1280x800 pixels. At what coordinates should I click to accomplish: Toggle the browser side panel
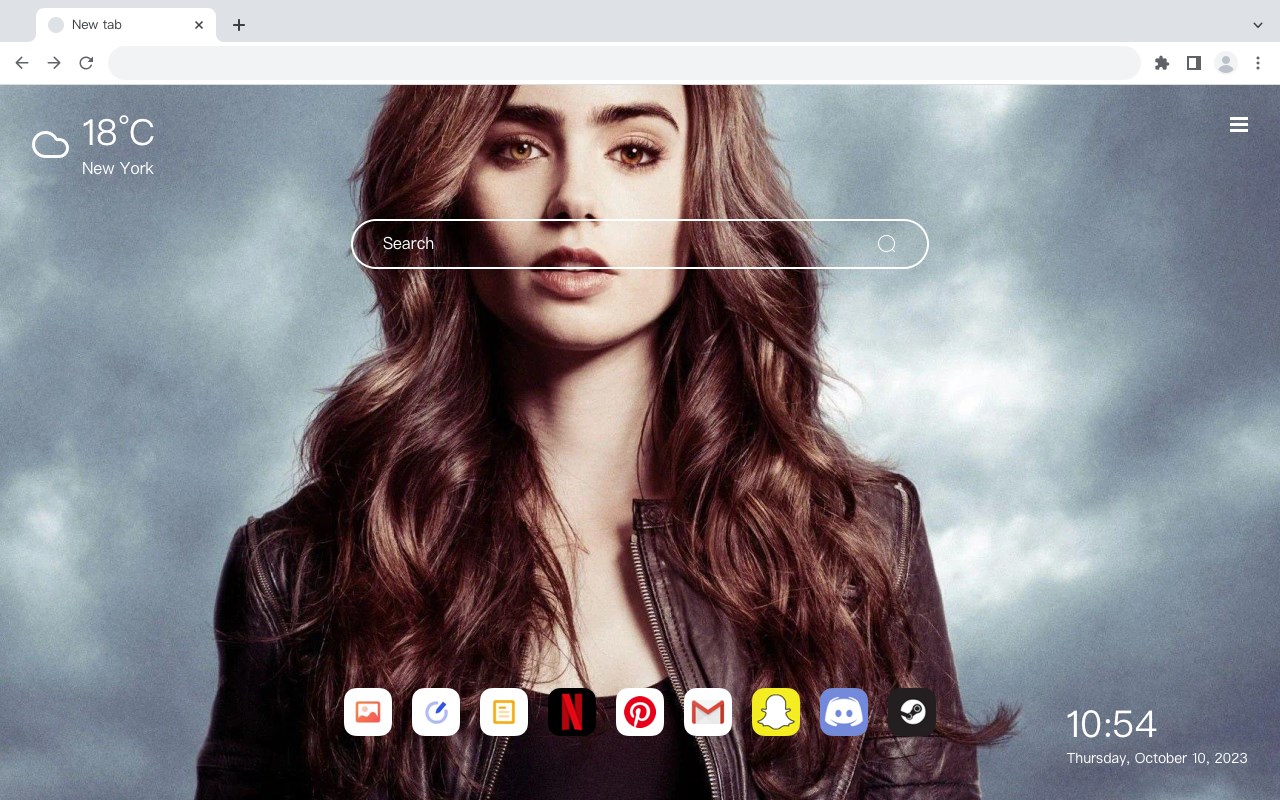coord(1193,63)
